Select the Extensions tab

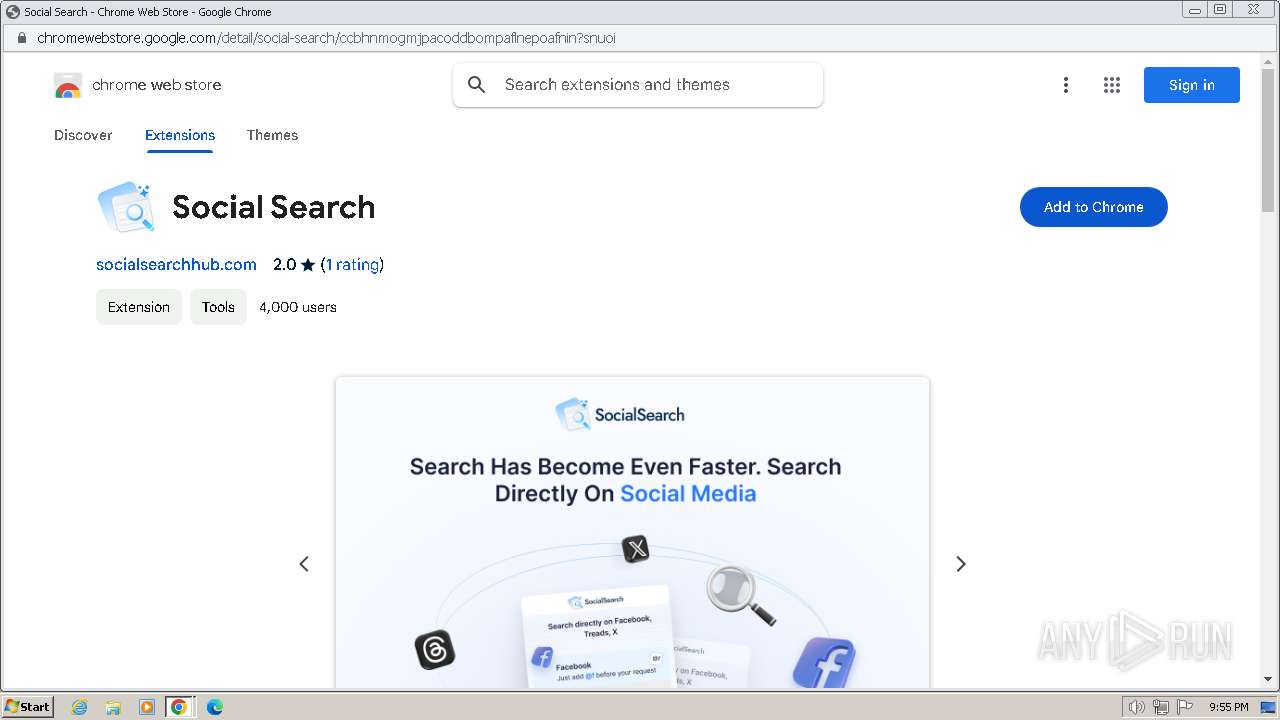(180, 135)
